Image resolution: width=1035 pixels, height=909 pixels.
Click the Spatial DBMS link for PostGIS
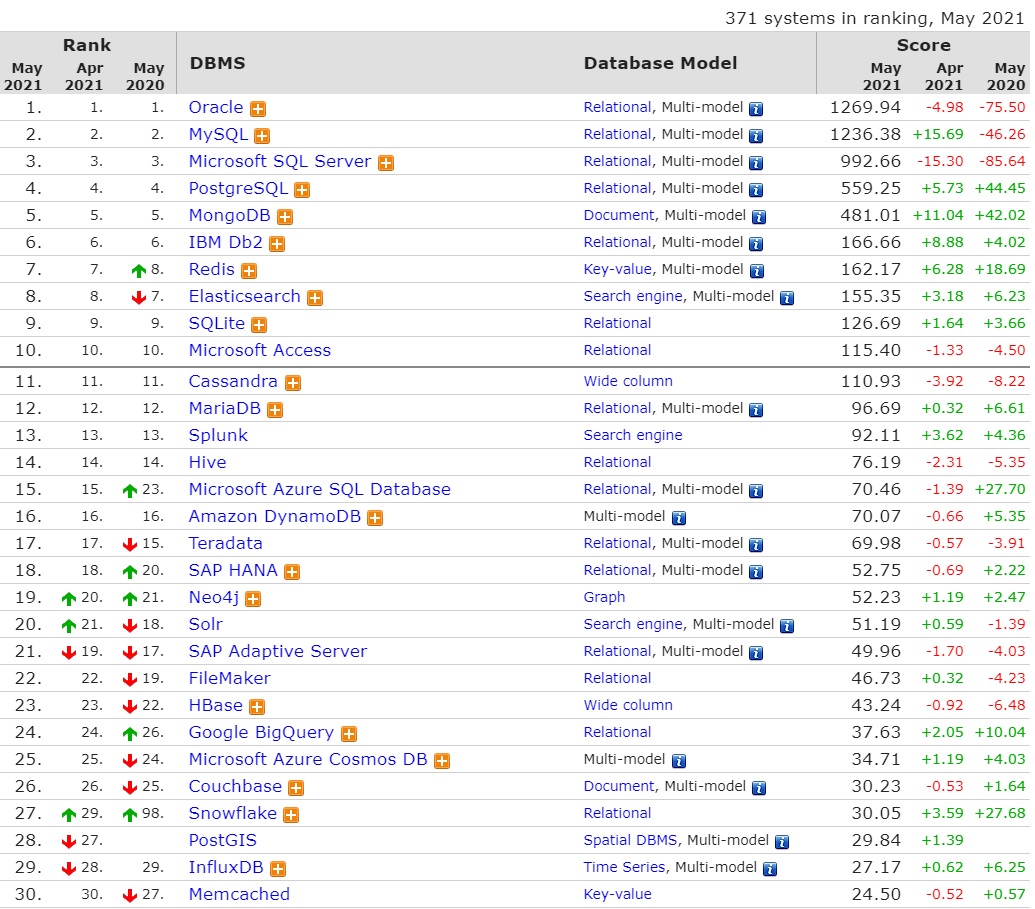(630, 840)
